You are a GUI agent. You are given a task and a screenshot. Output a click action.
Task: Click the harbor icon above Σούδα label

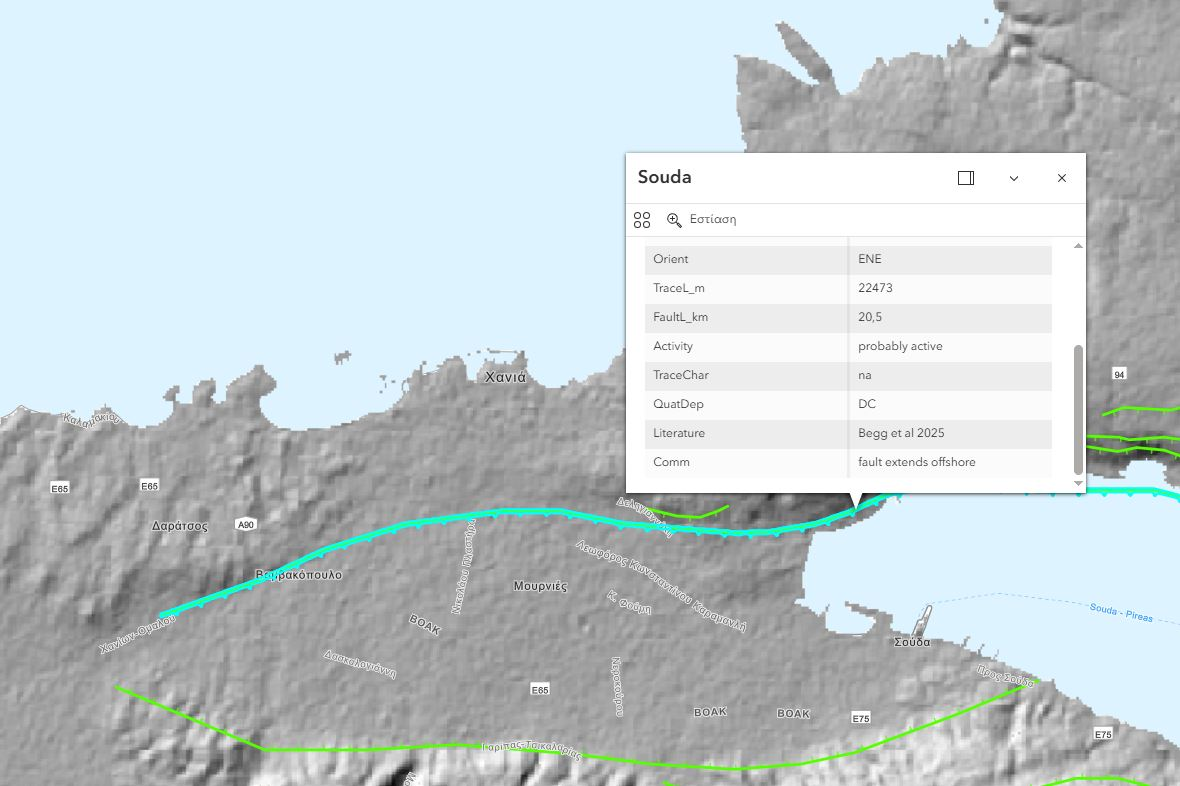[925, 616]
